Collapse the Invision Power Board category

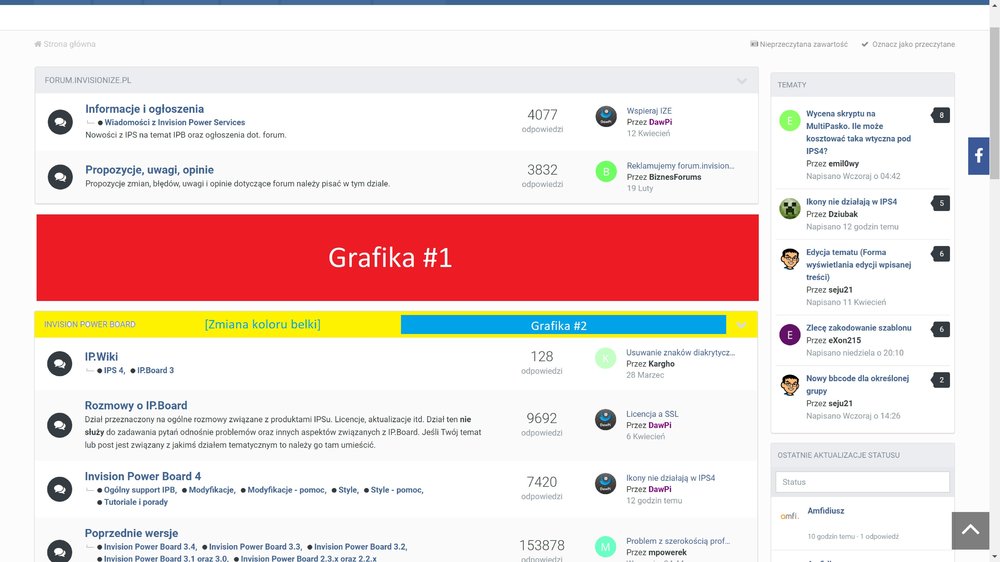click(742, 325)
